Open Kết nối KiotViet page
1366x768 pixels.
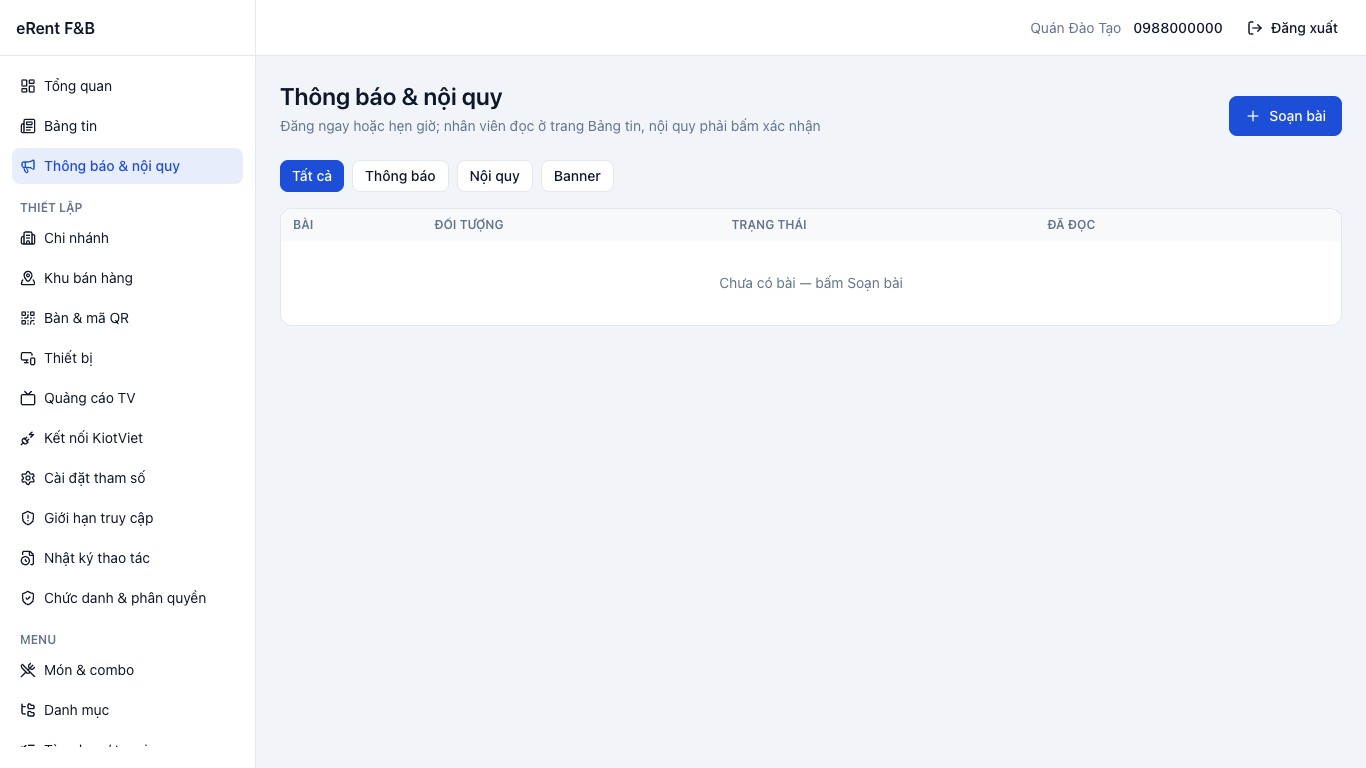click(127, 438)
